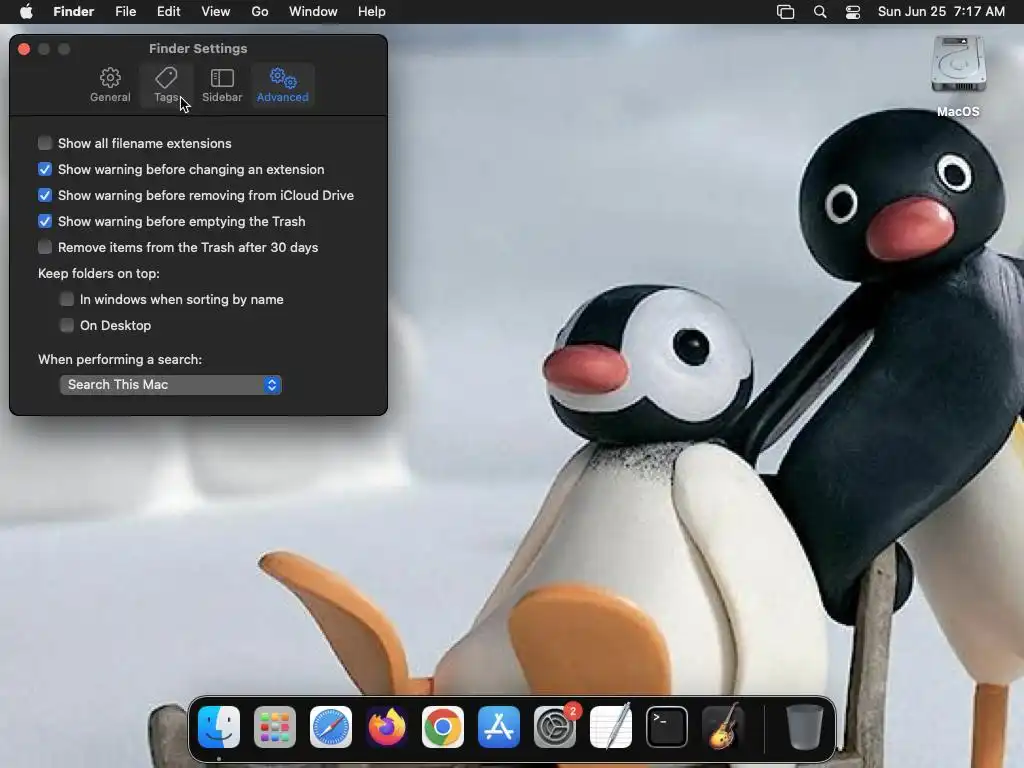This screenshot has height=768, width=1024.
Task: Launch Safari from the Dock
Action: coord(331,727)
